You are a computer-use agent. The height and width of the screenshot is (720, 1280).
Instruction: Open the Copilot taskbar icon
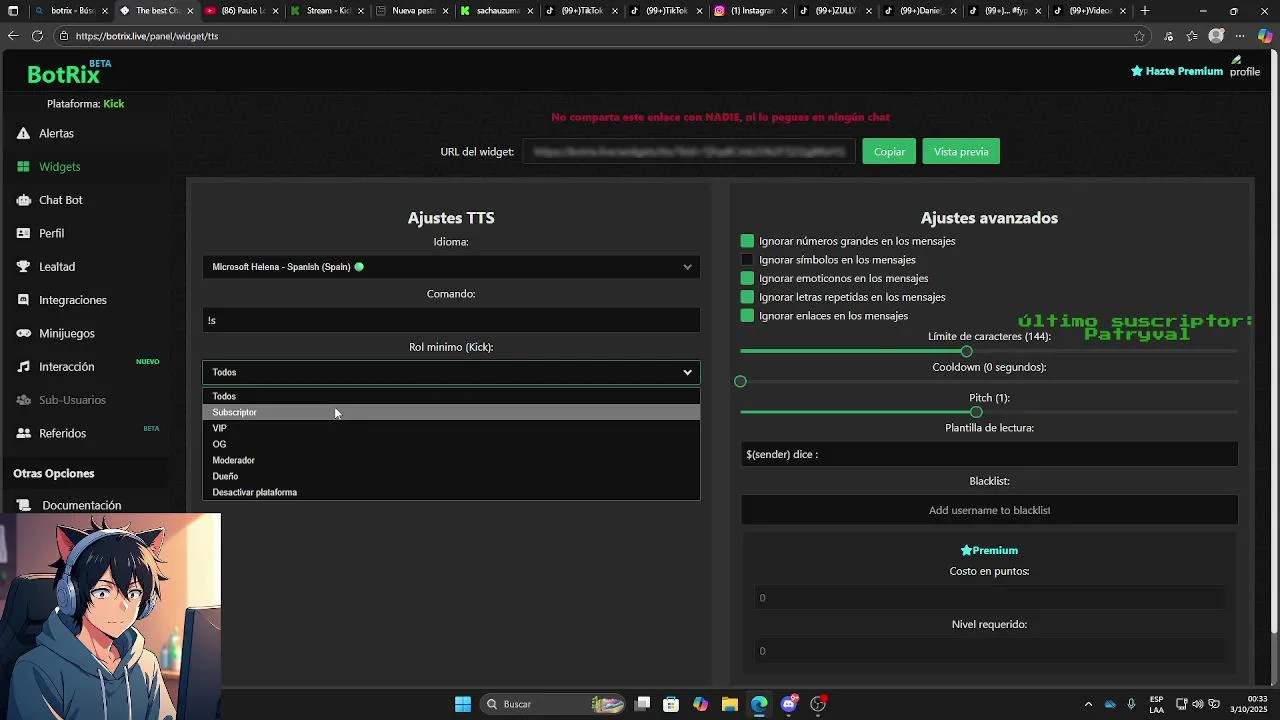tap(700, 704)
